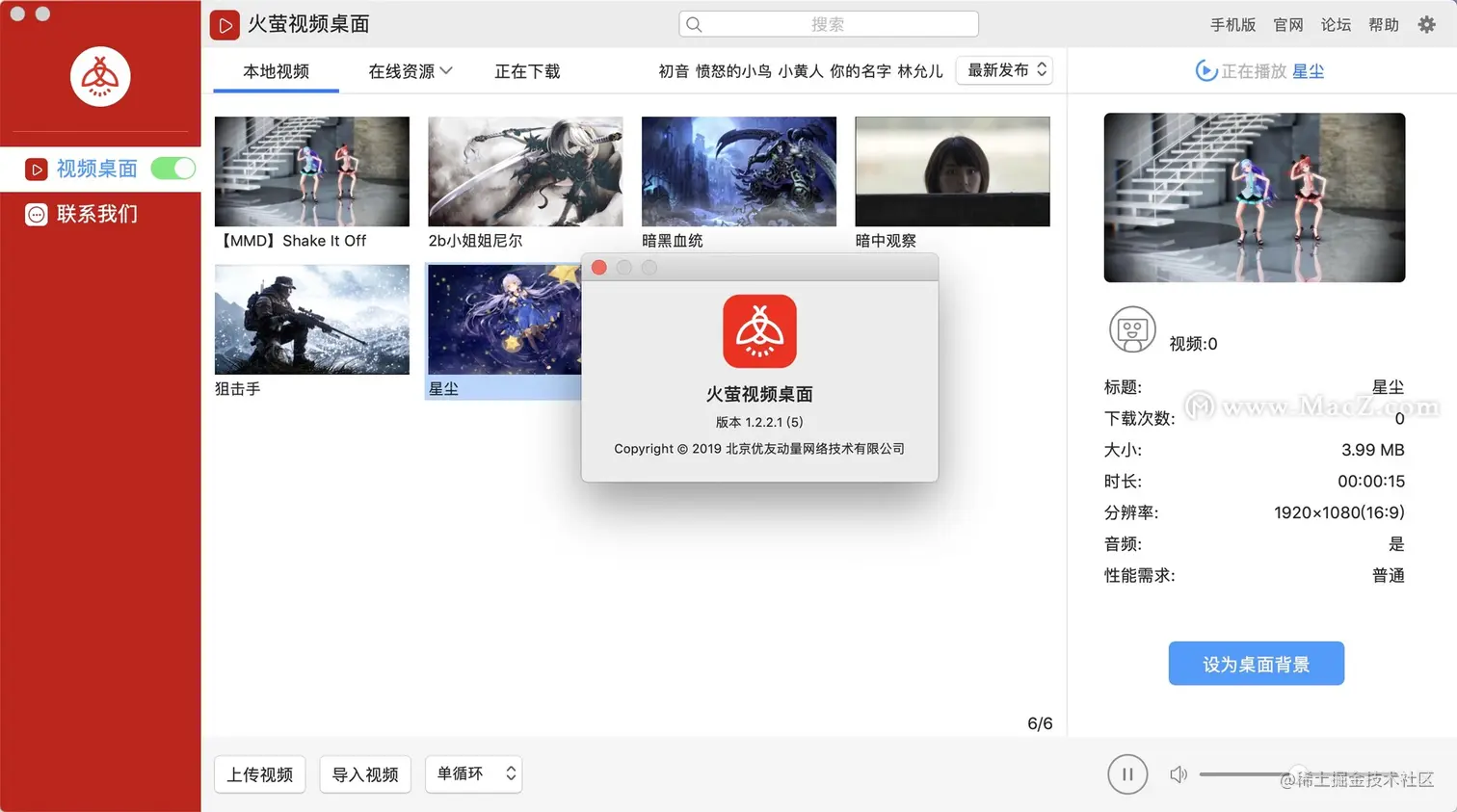Open 联系我们 in the sidebar
This screenshot has width=1457, height=812.
[x=97, y=214]
